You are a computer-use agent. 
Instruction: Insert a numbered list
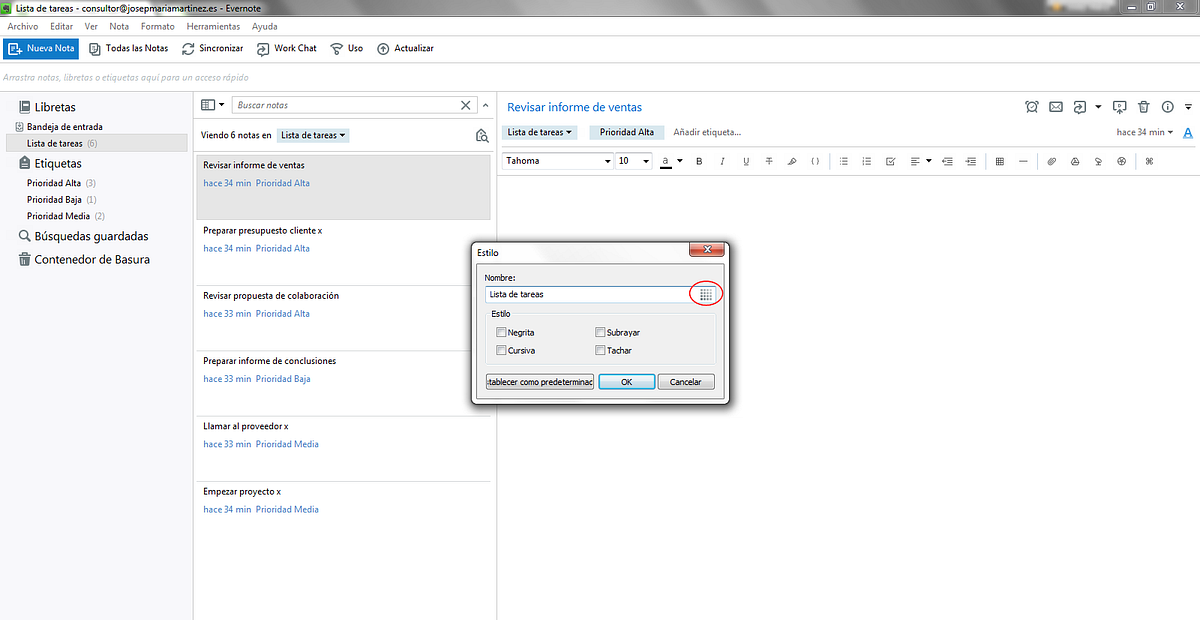tap(867, 161)
